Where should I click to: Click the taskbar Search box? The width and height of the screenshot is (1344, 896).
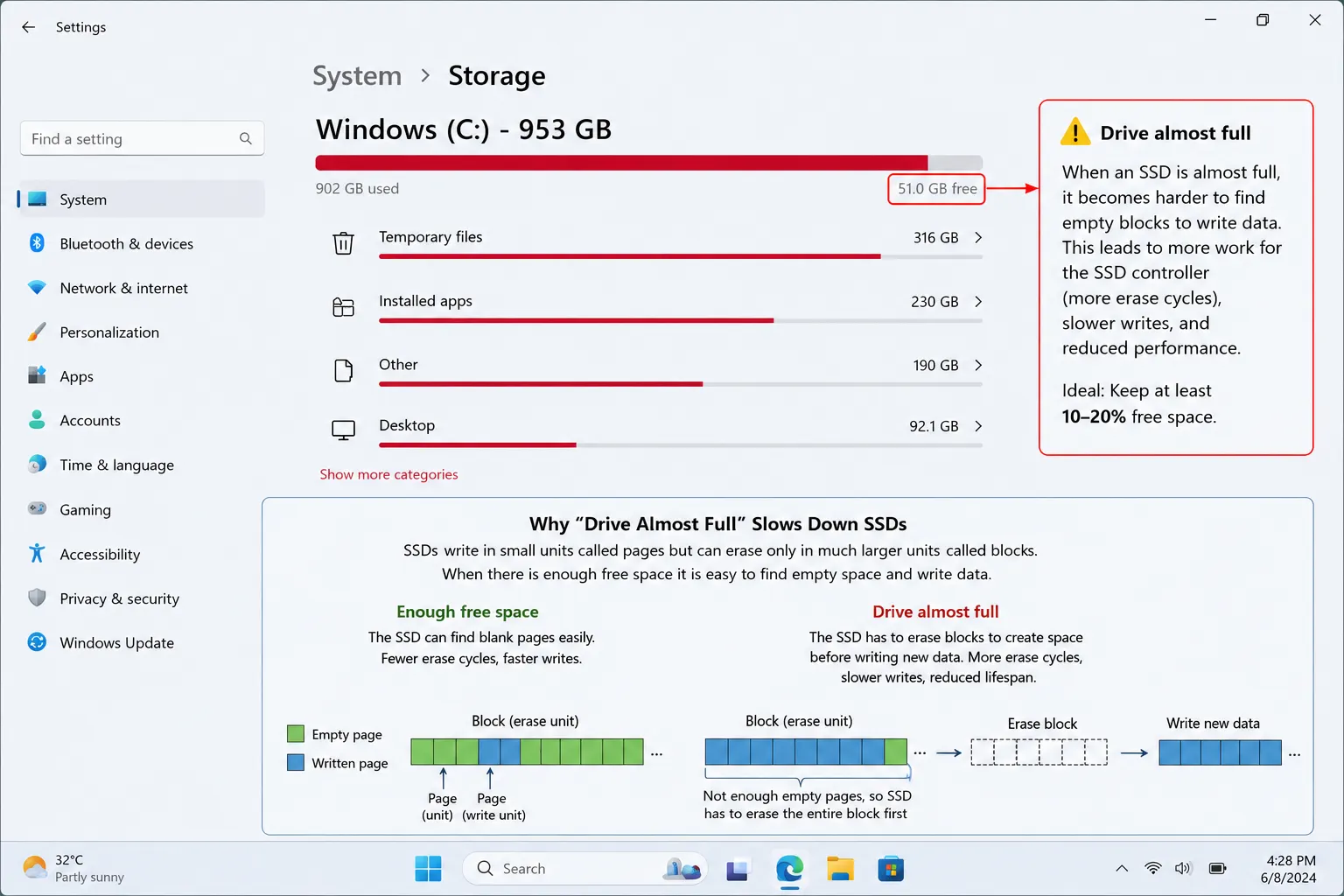tap(584, 869)
